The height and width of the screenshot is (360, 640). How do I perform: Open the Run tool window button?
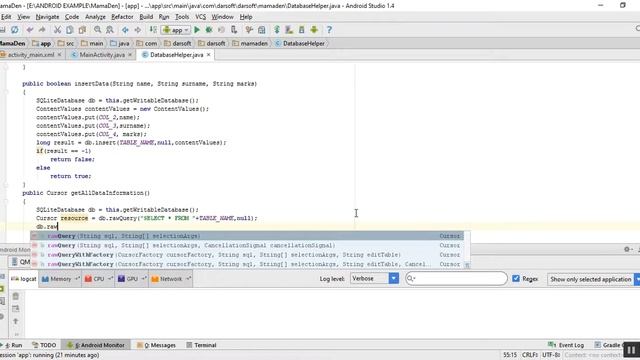tap(11, 345)
